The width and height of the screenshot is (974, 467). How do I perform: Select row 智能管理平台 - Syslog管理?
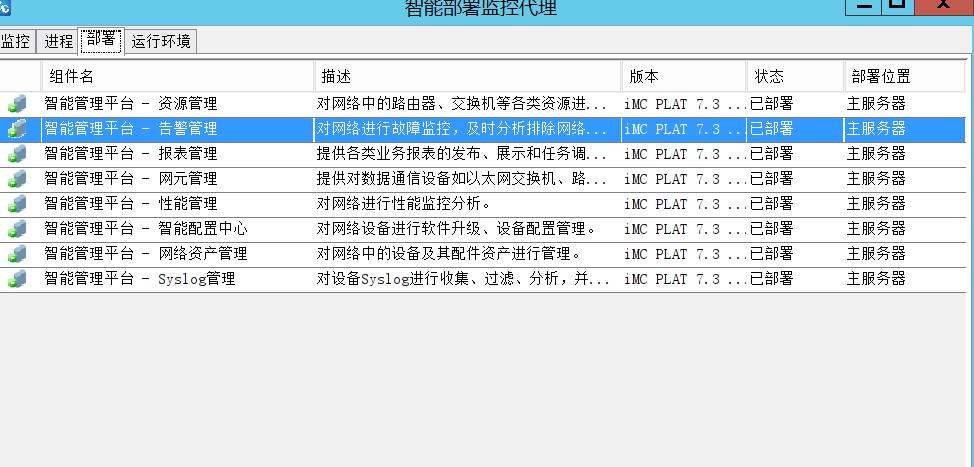click(x=483, y=279)
